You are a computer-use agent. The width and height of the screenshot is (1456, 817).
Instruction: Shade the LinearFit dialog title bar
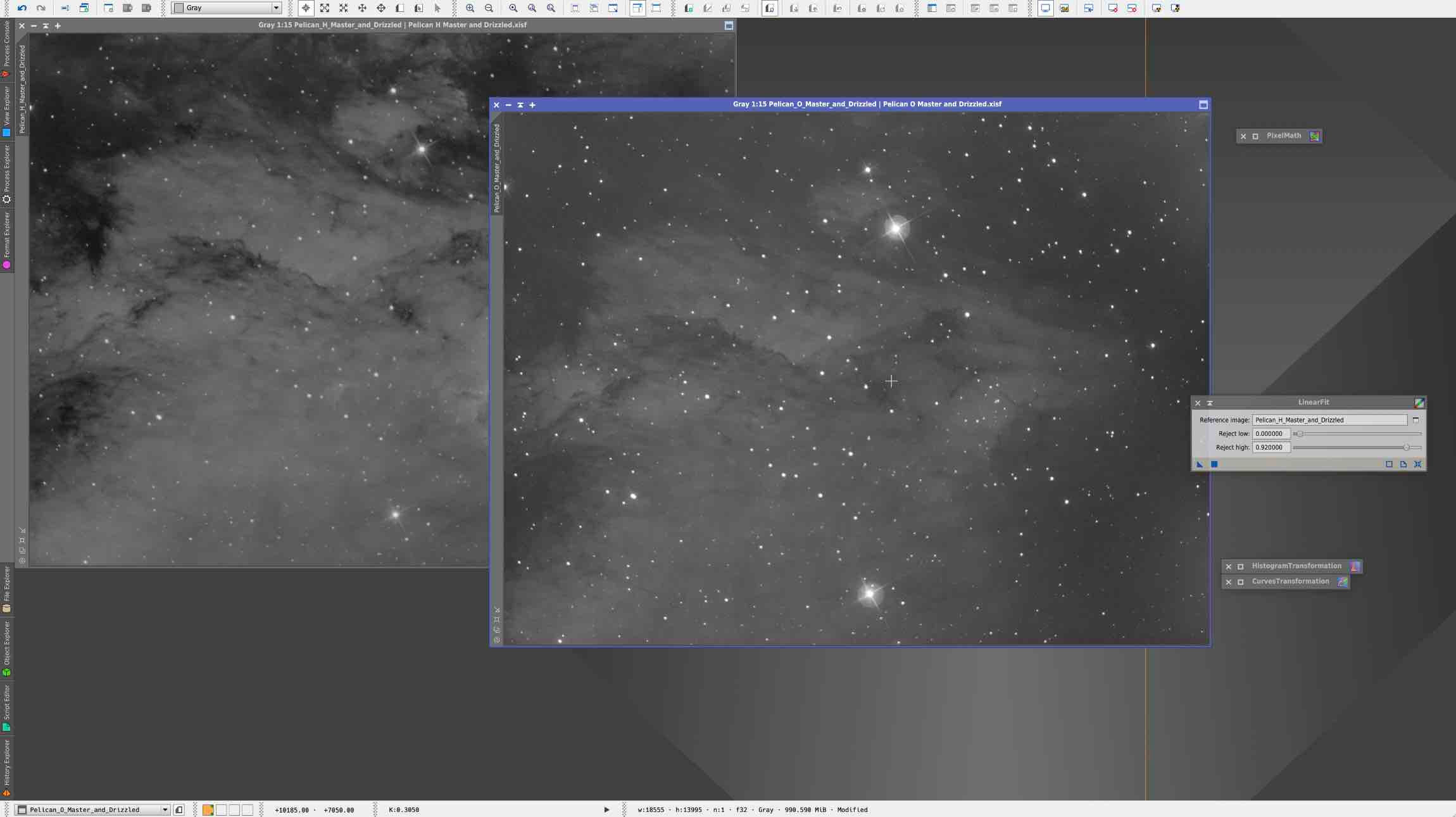click(1210, 403)
